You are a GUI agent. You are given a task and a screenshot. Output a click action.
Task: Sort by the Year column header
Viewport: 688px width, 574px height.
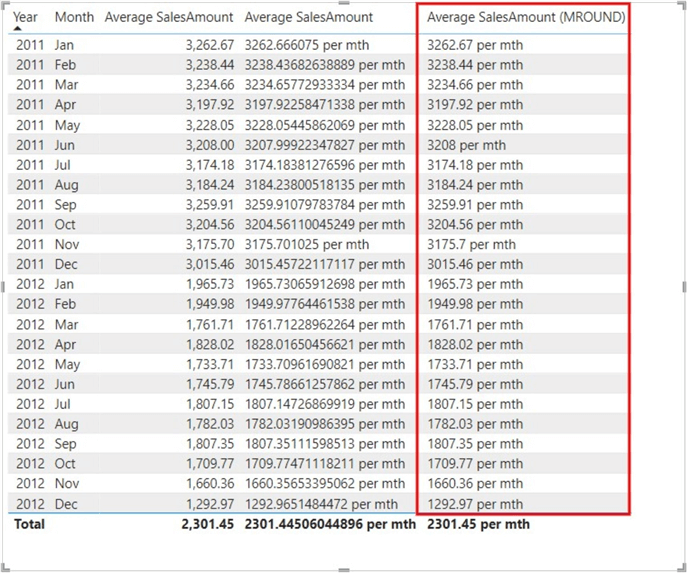pos(25,17)
